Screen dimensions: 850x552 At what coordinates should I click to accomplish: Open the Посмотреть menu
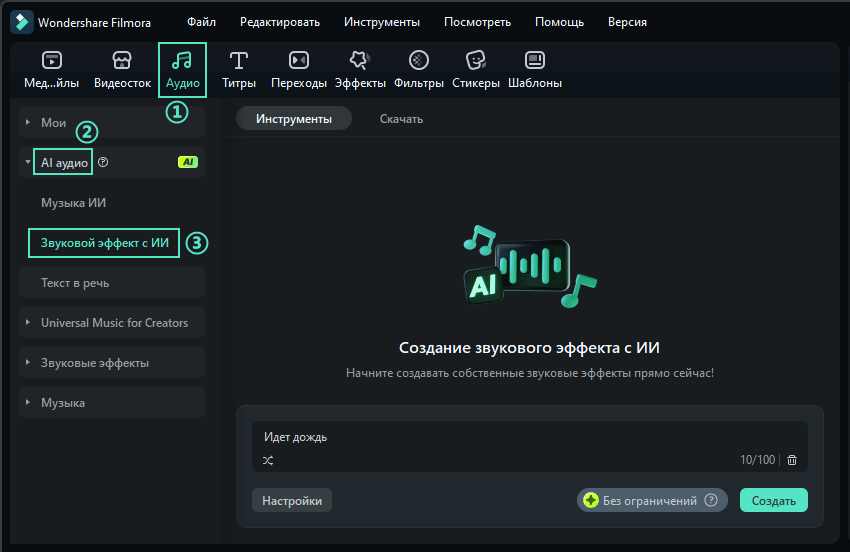coord(477,22)
